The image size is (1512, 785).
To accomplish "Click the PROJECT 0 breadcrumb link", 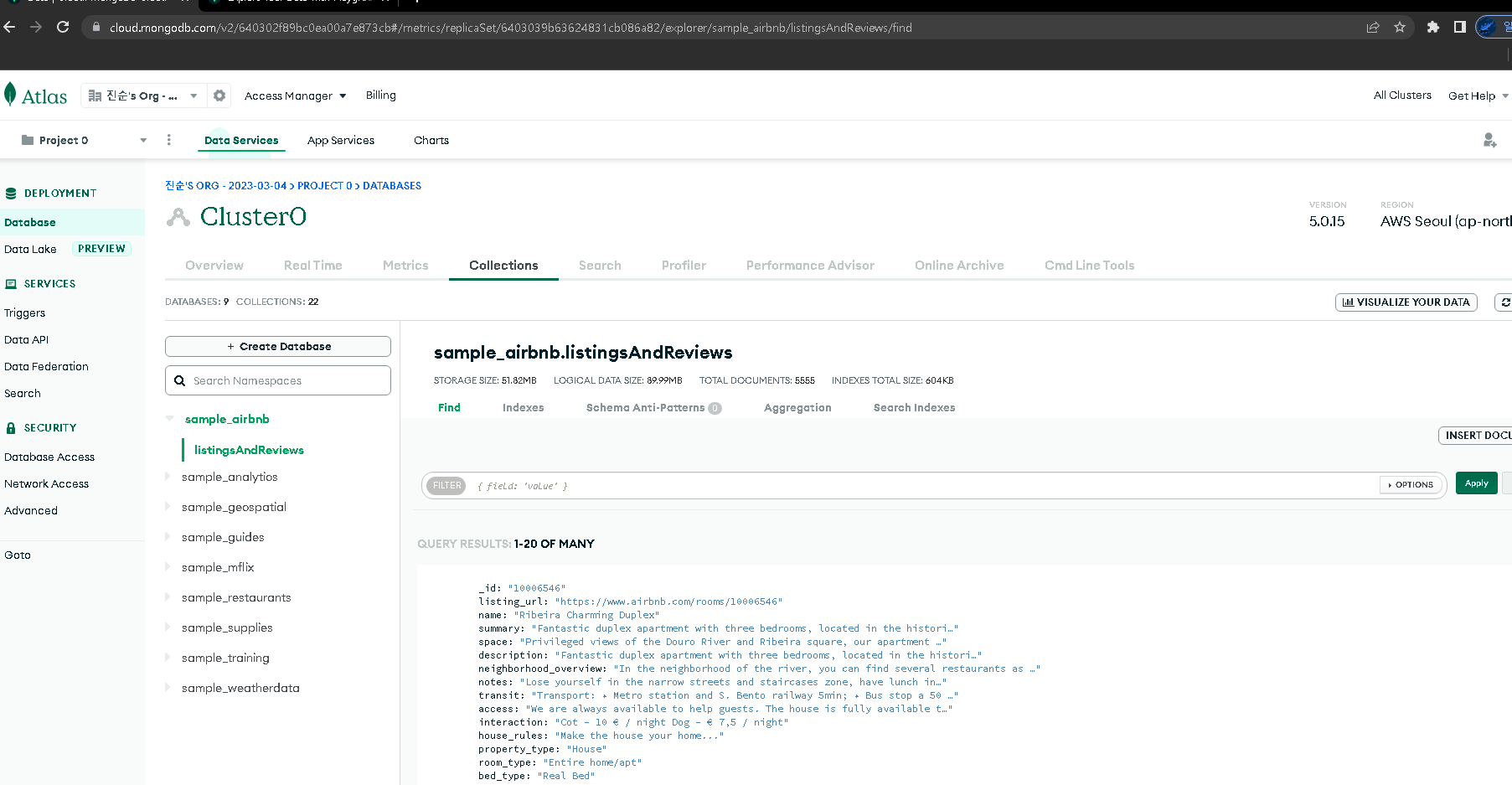I will pos(325,186).
